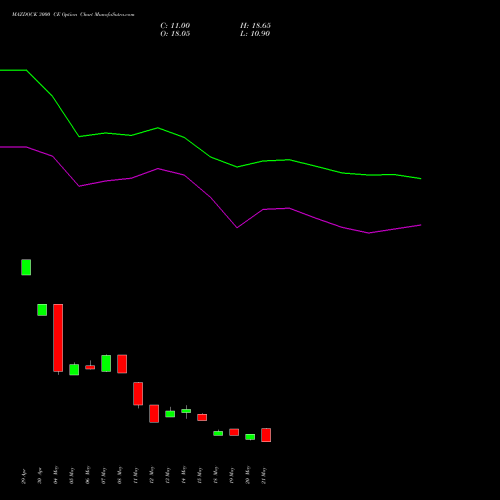The height and width of the screenshot is (500, 500).
Task: Select the 21 May date label
Action: pyautogui.click(x=264, y=475)
